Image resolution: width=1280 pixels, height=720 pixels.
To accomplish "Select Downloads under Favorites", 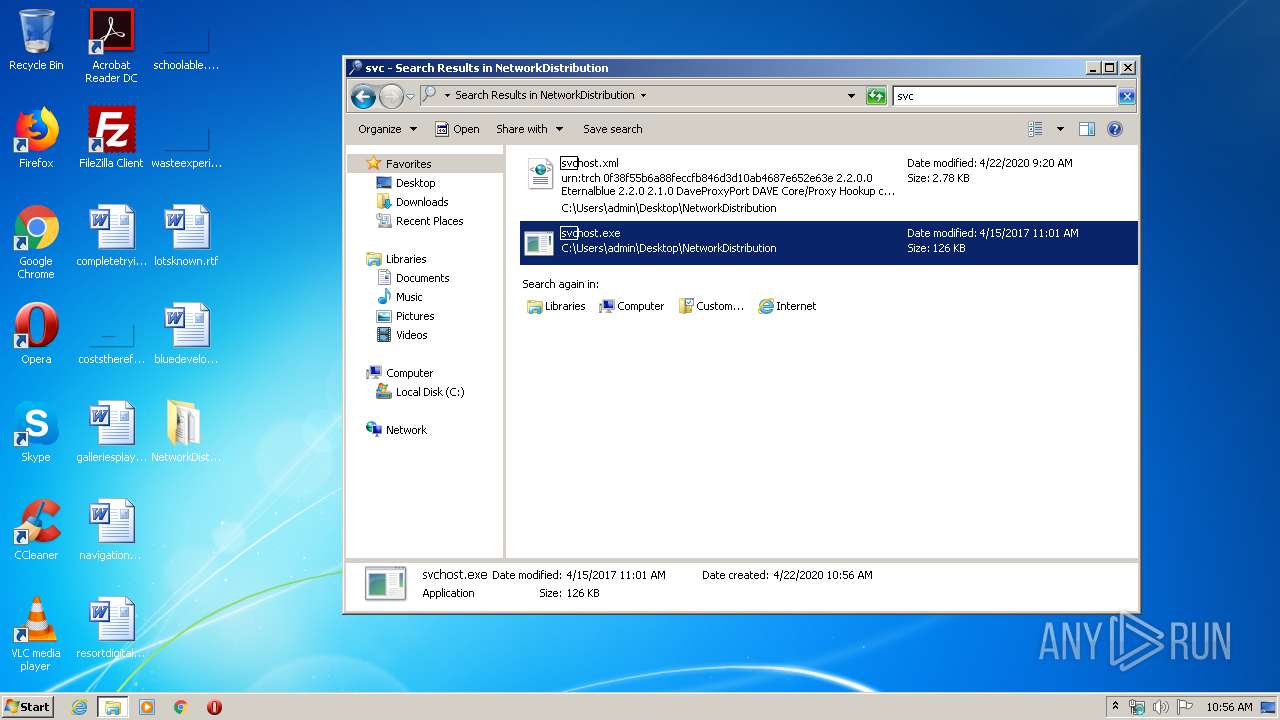I will point(422,202).
